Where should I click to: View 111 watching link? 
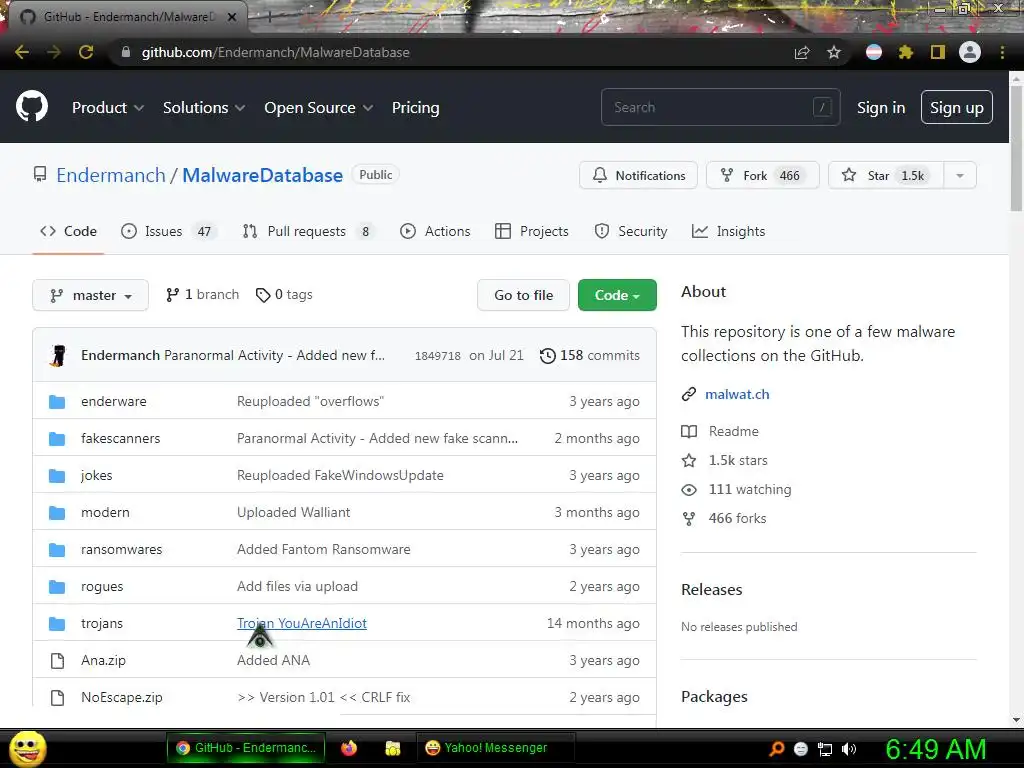[750, 490]
